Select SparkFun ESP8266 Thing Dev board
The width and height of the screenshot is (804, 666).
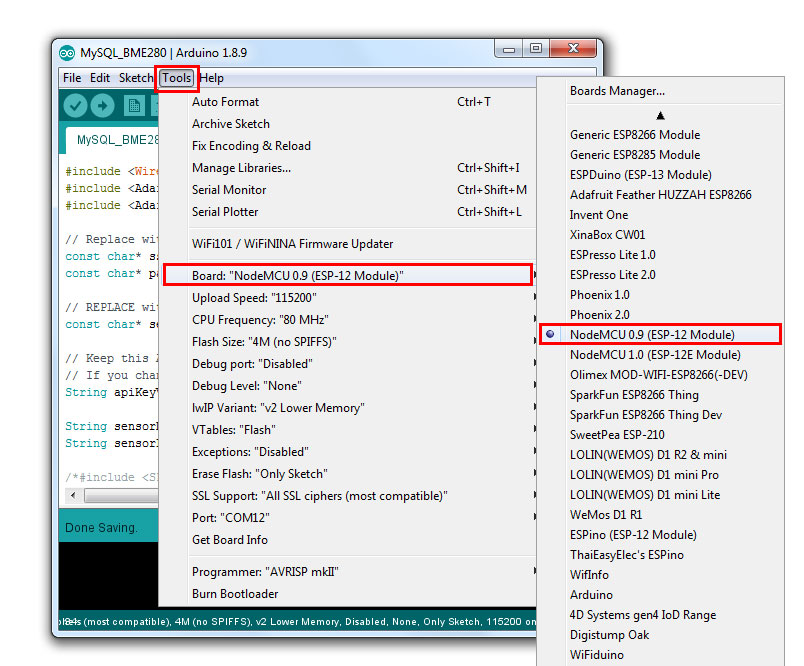coord(660,415)
